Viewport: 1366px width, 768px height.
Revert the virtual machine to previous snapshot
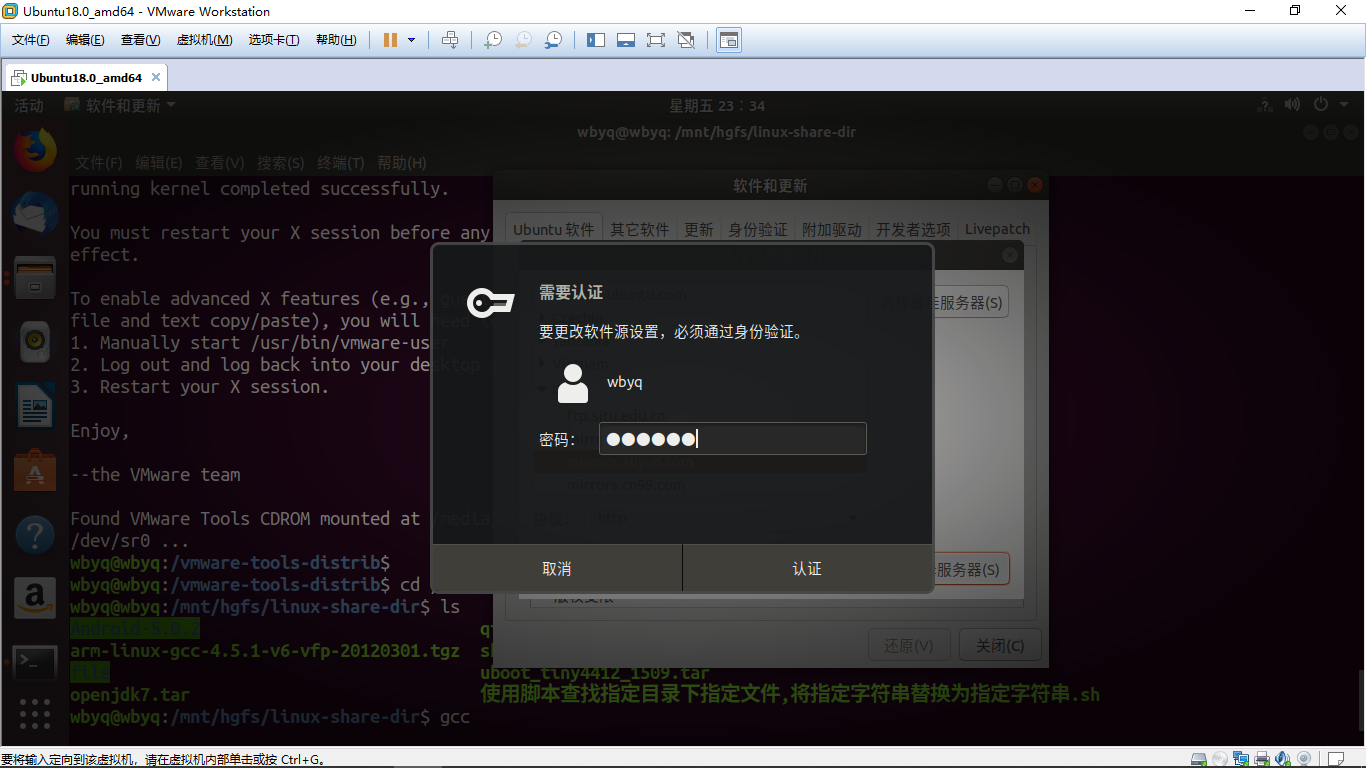click(523, 40)
